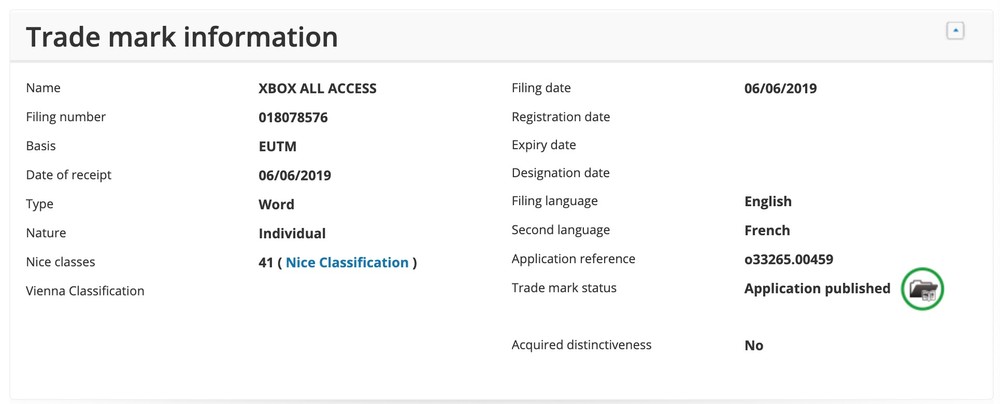The height and width of the screenshot is (404, 1000).
Task: Collapse the Trade mark information panel
Action: [955, 32]
